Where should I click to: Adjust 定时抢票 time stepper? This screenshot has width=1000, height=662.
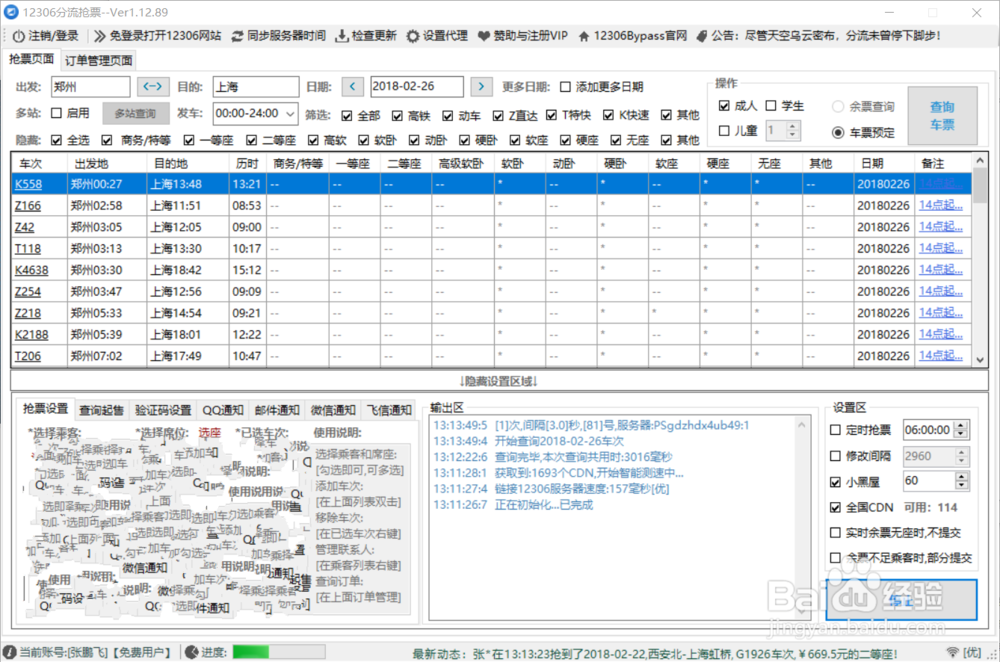pyautogui.click(x=962, y=430)
